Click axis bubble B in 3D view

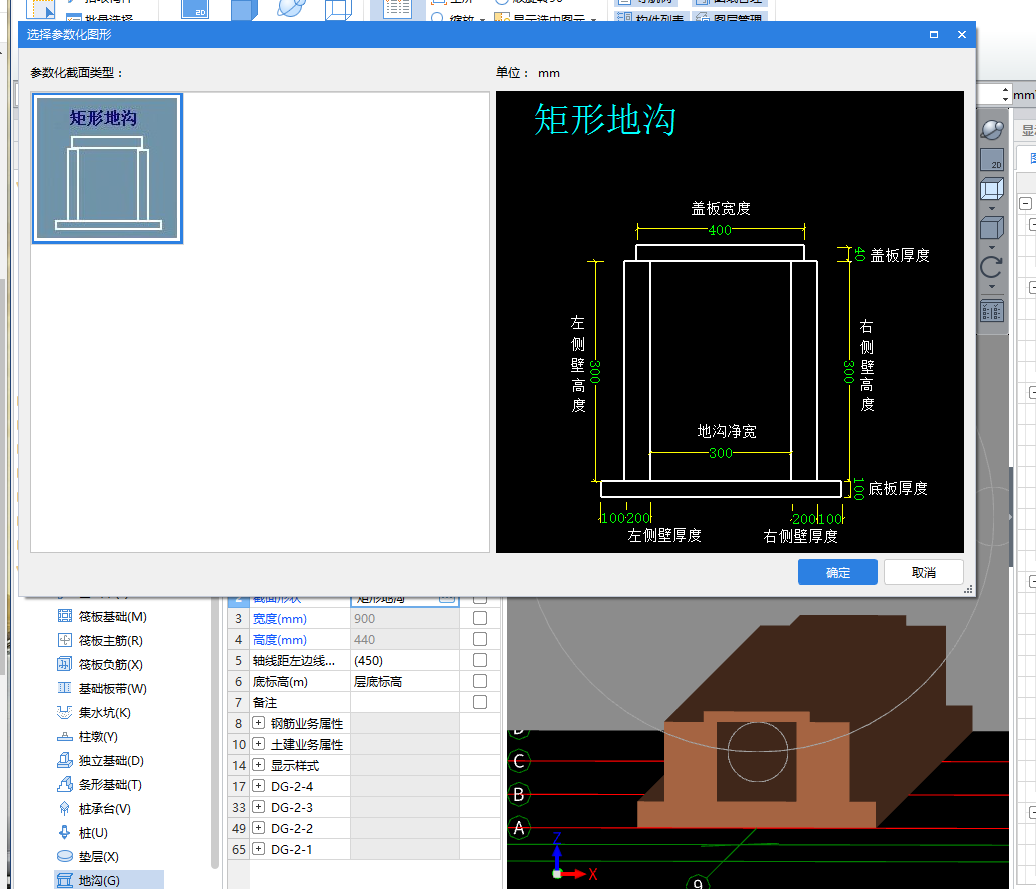(x=519, y=795)
